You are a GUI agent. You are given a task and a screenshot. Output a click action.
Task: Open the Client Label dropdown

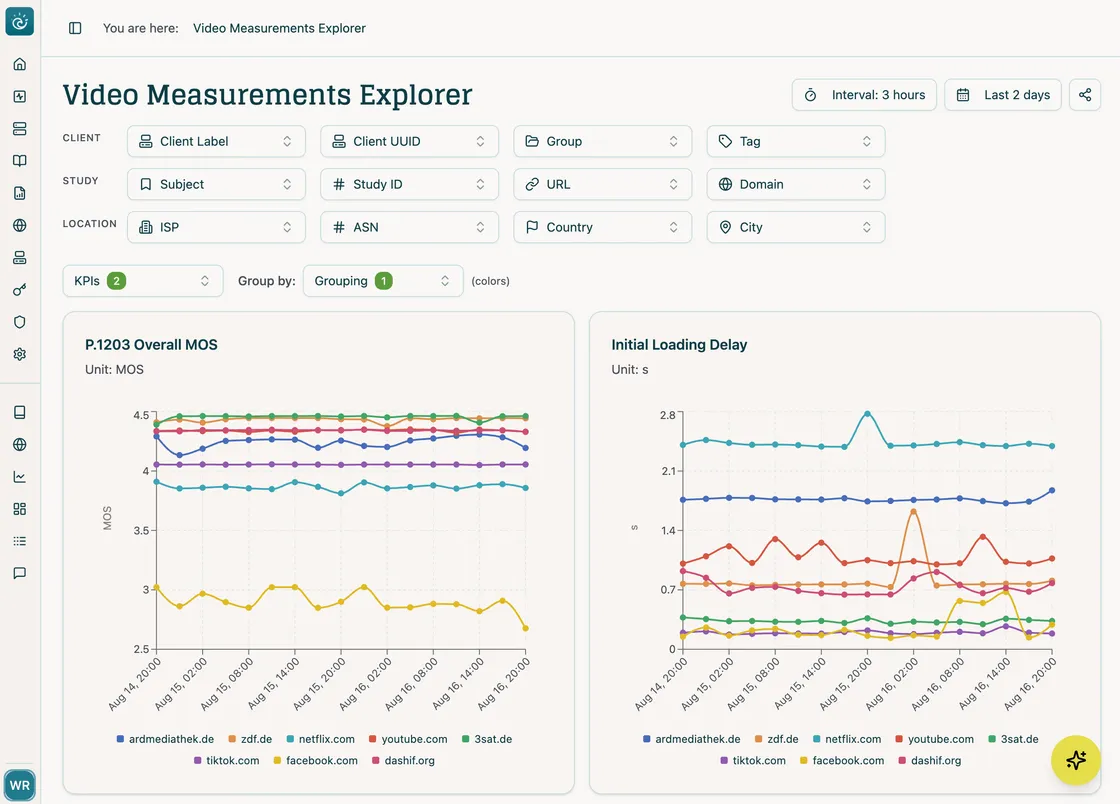coord(216,141)
